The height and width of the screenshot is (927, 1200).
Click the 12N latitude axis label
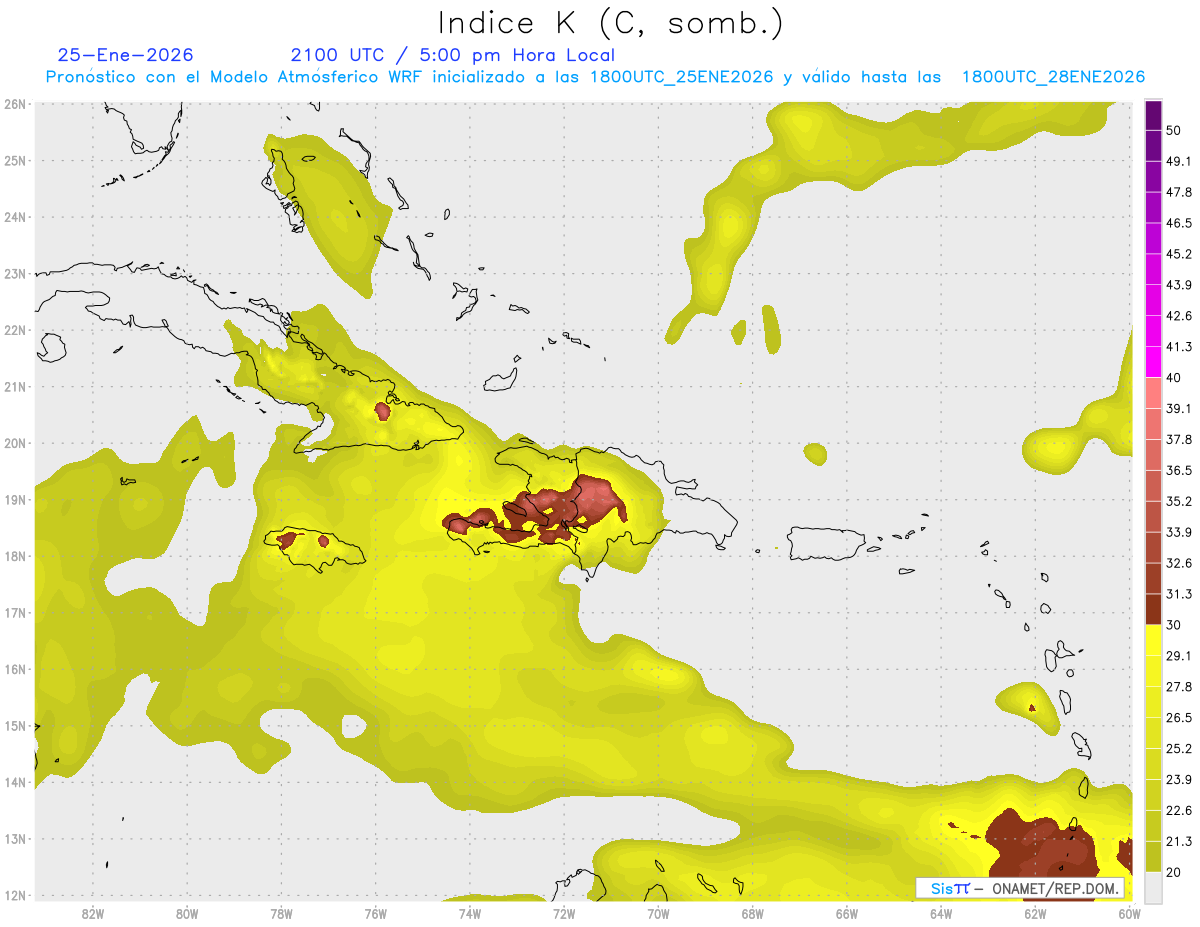(x=15, y=895)
